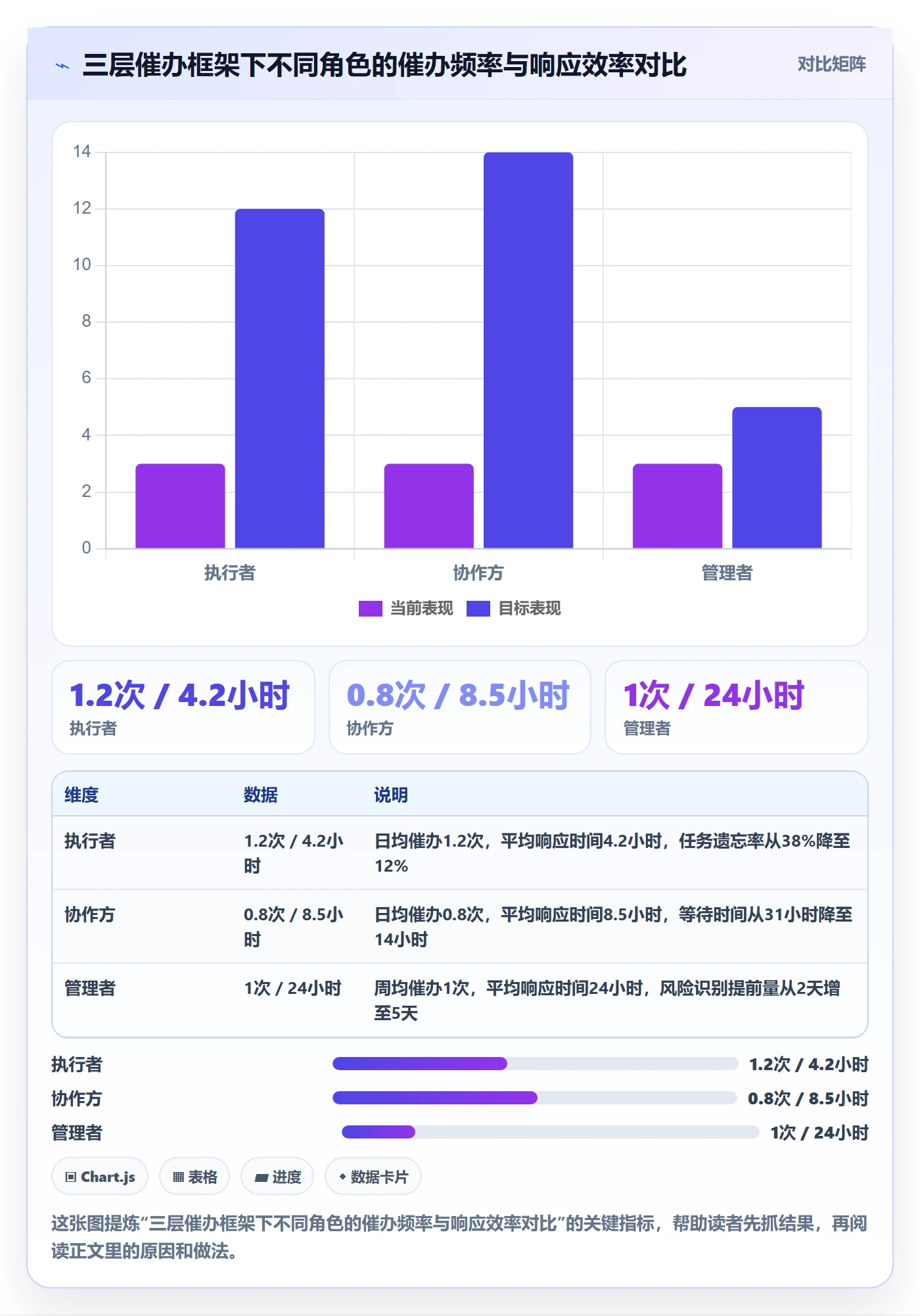
Task: Click the 管理者 progress bar
Action: point(551,1132)
